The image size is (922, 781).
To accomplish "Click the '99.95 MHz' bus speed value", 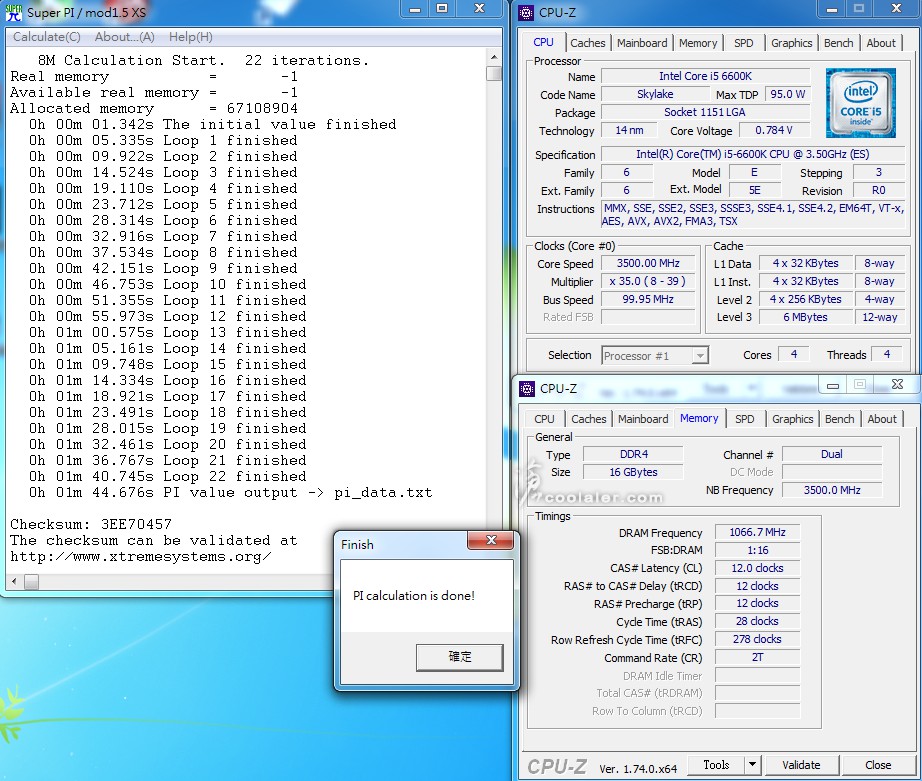I will click(x=648, y=299).
